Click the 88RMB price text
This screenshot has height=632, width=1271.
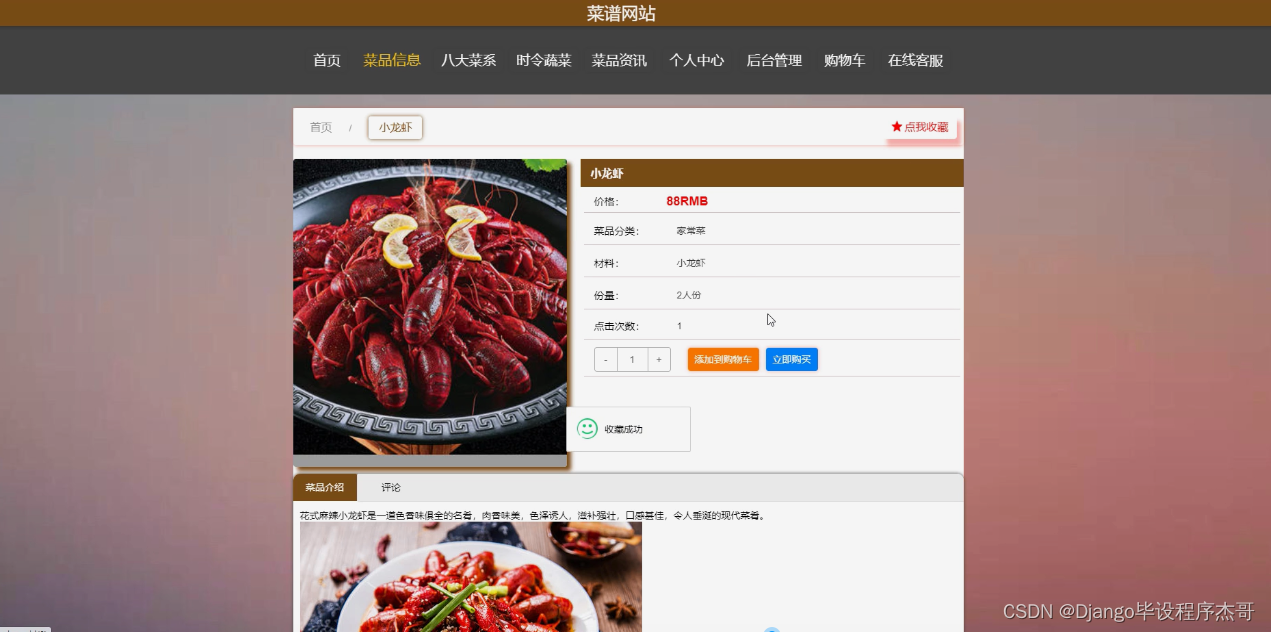click(x=687, y=201)
